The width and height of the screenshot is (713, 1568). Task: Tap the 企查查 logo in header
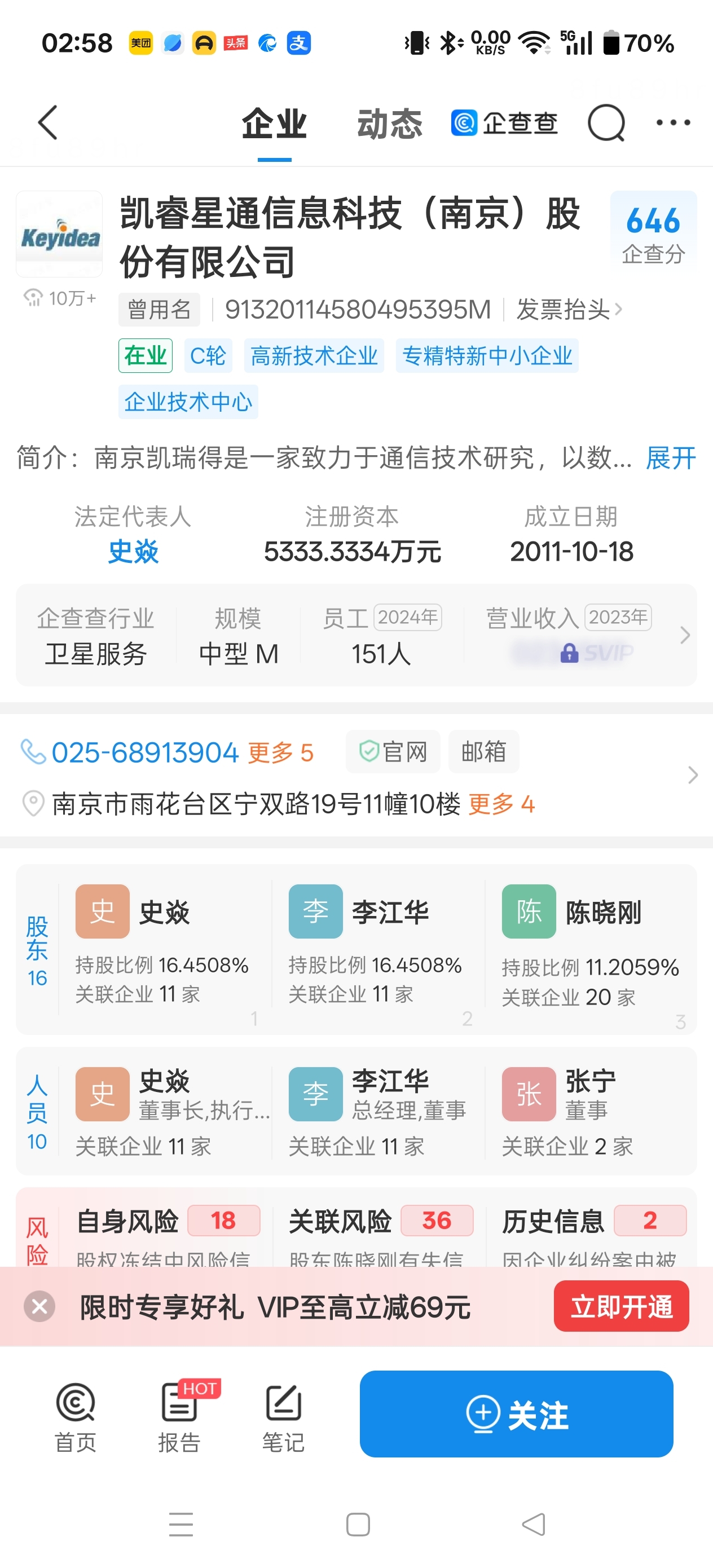pos(504,123)
